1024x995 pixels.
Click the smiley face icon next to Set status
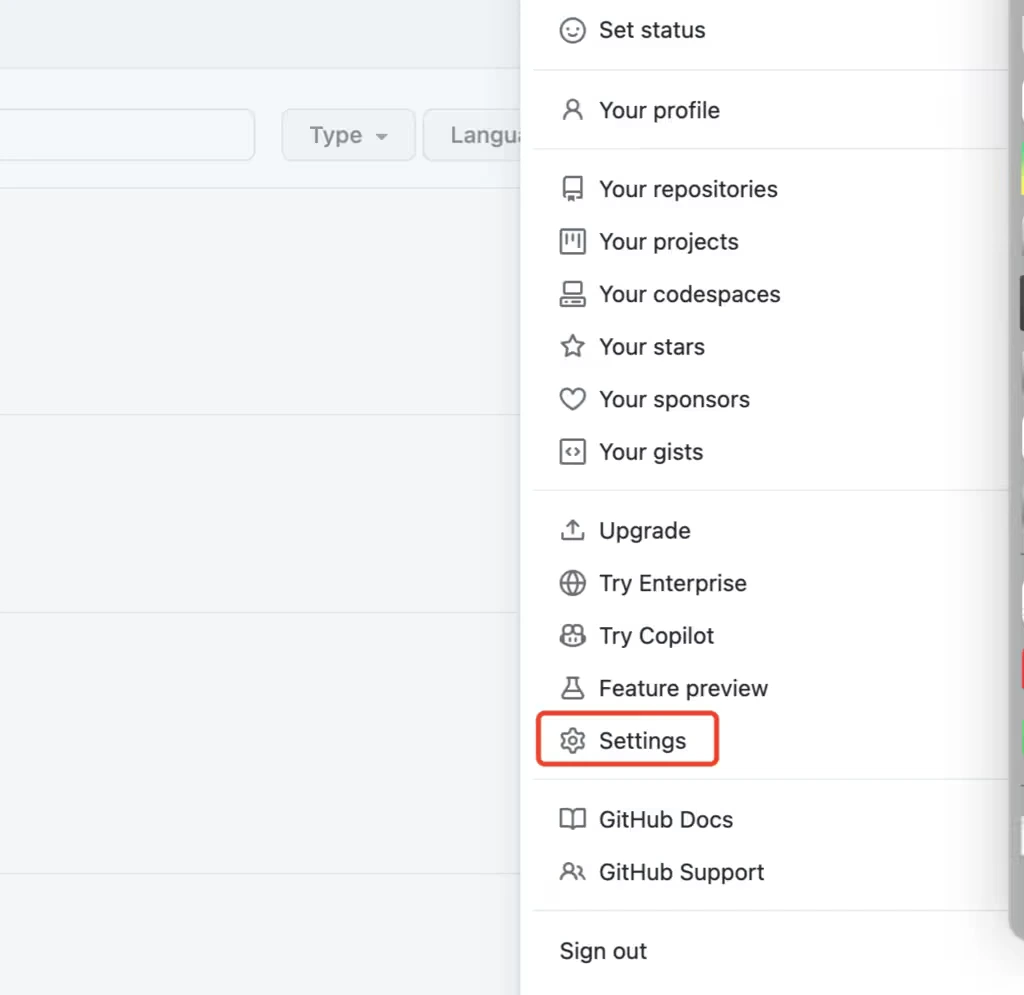[572, 30]
